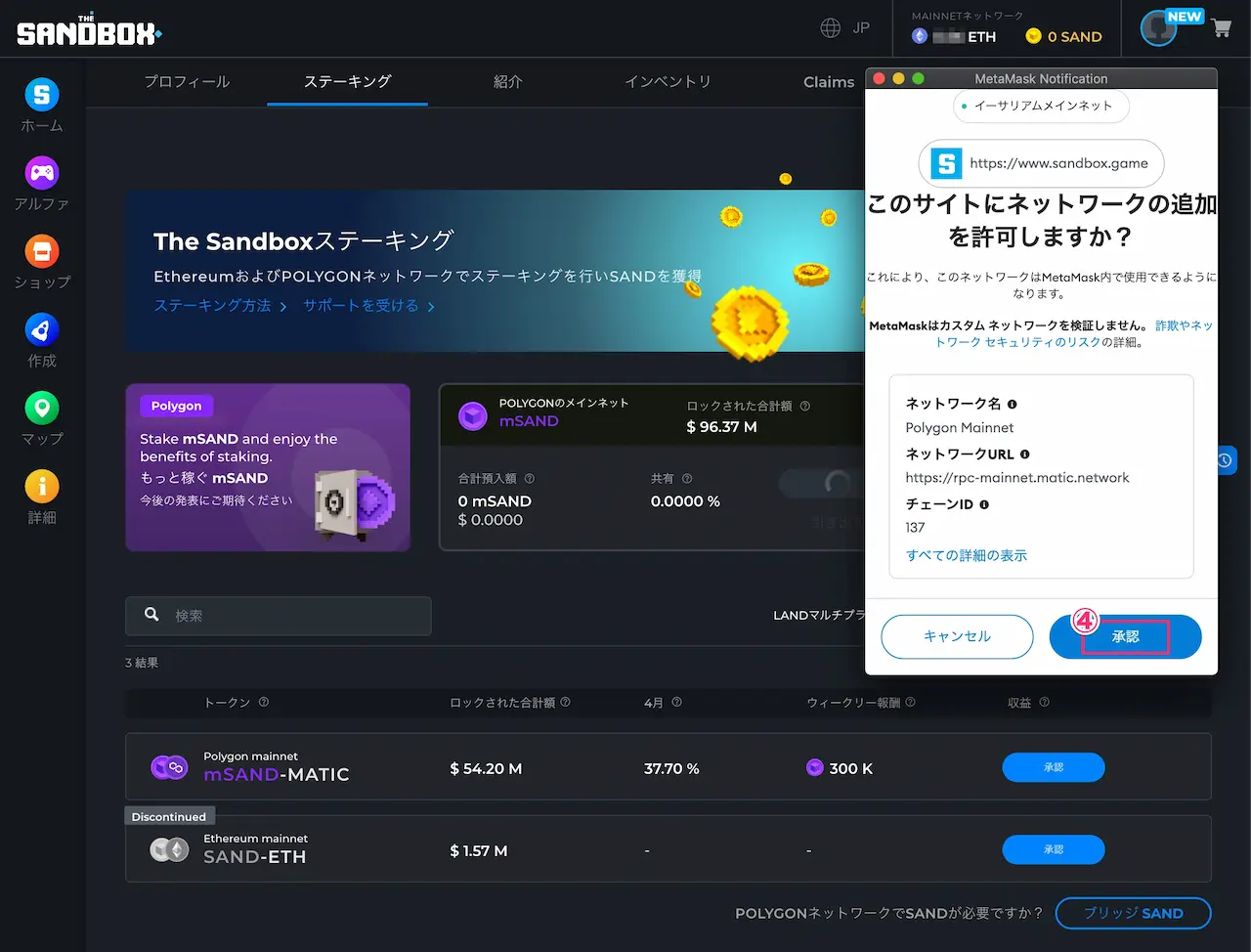Open the JP language selector

[845, 27]
